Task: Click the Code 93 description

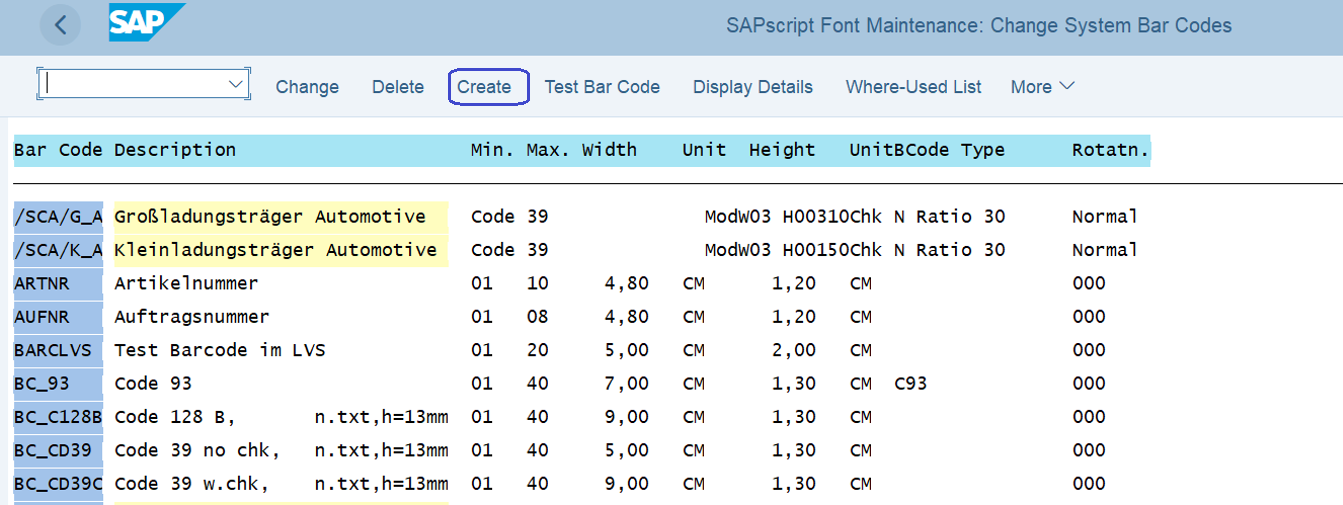Action: click(x=153, y=383)
